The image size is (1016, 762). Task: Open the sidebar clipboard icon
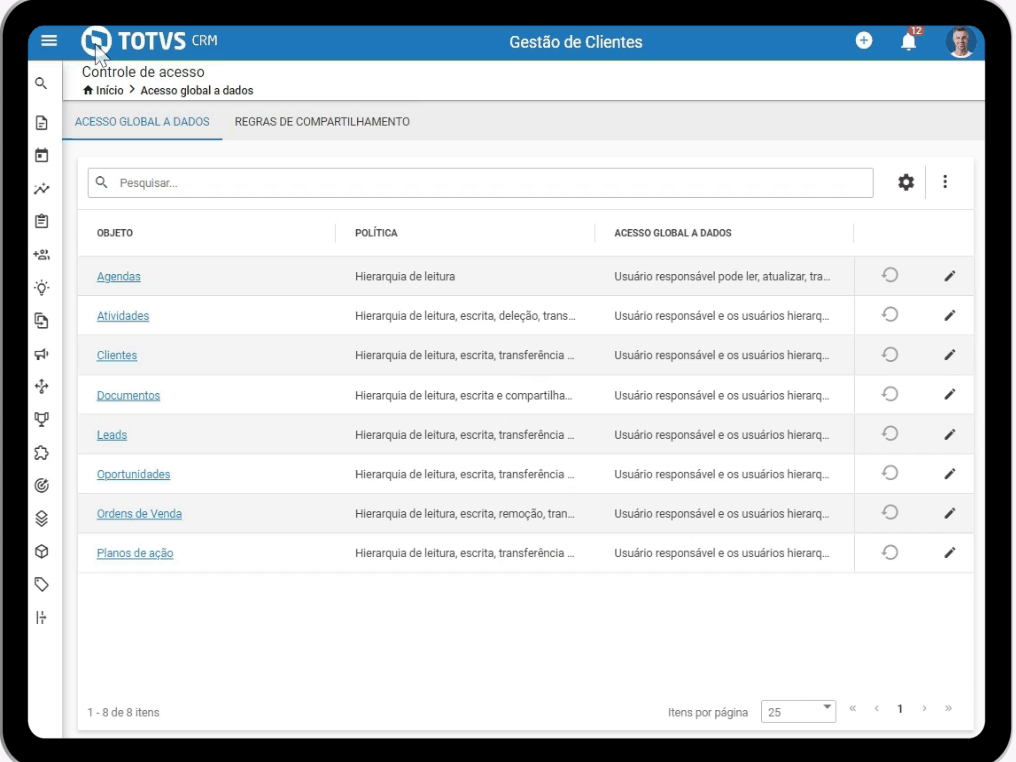[x=41, y=222]
